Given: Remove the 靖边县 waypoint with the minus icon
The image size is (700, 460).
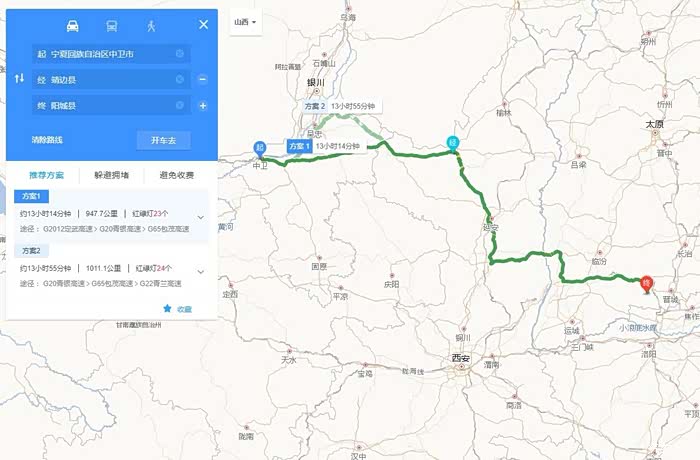Looking at the screenshot, I should coord(203,79).
